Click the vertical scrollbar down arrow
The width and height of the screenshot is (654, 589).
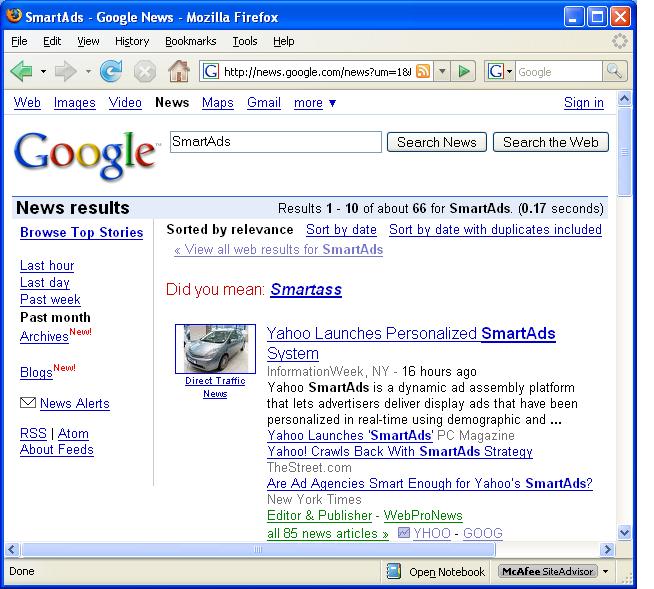624,532
